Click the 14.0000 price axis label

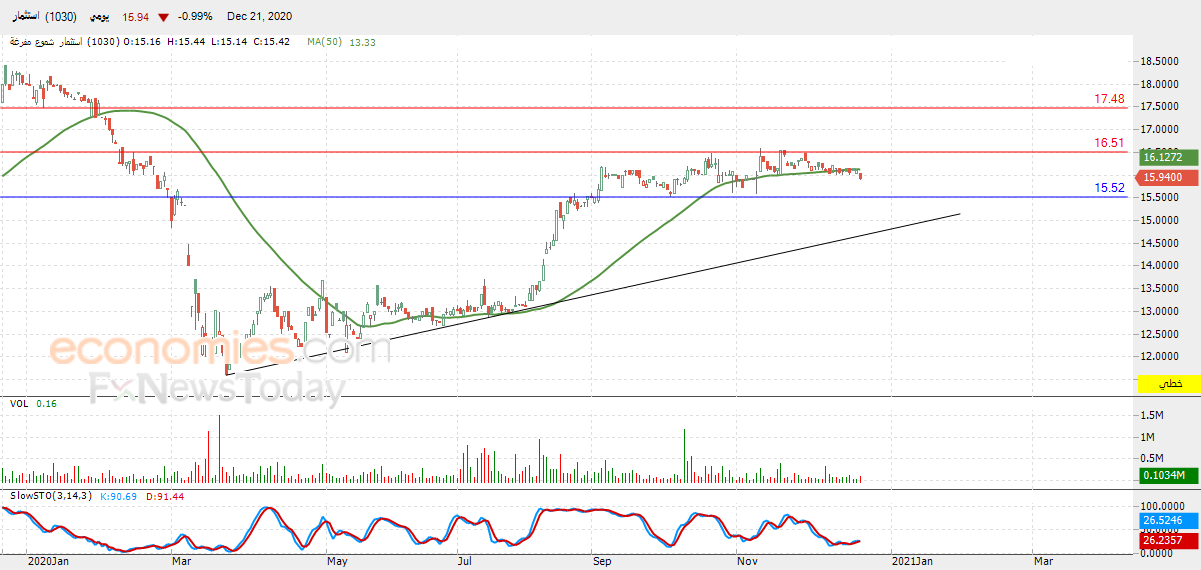1159,266
